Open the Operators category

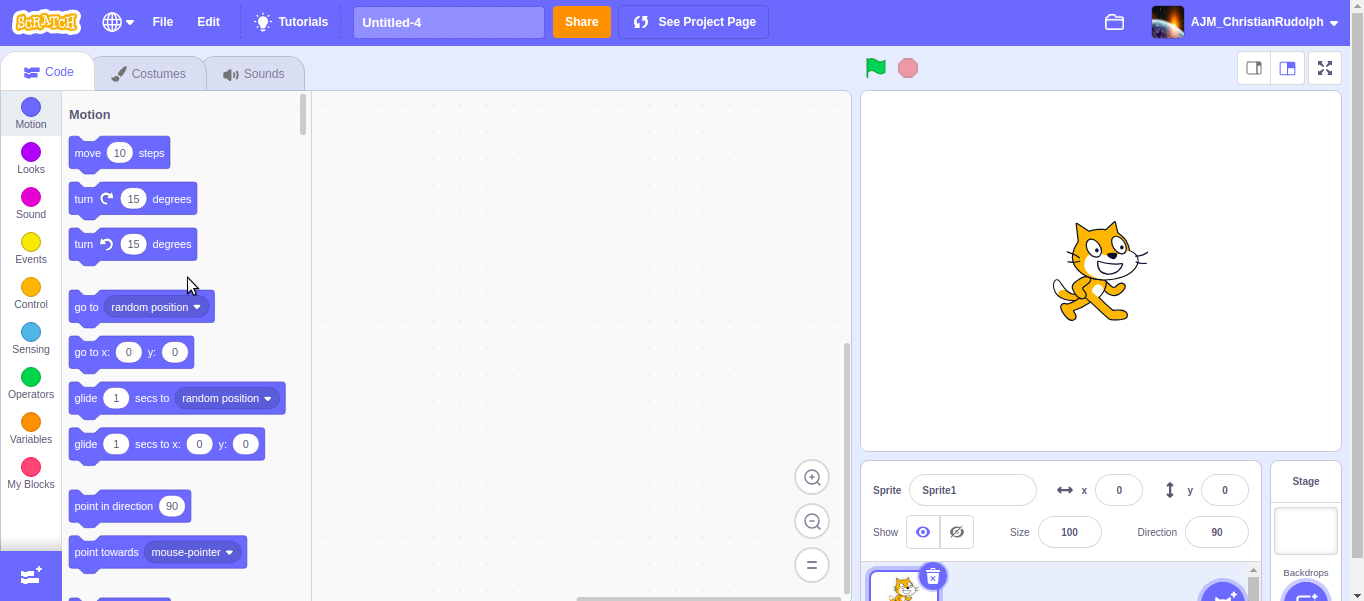(30, 383)
